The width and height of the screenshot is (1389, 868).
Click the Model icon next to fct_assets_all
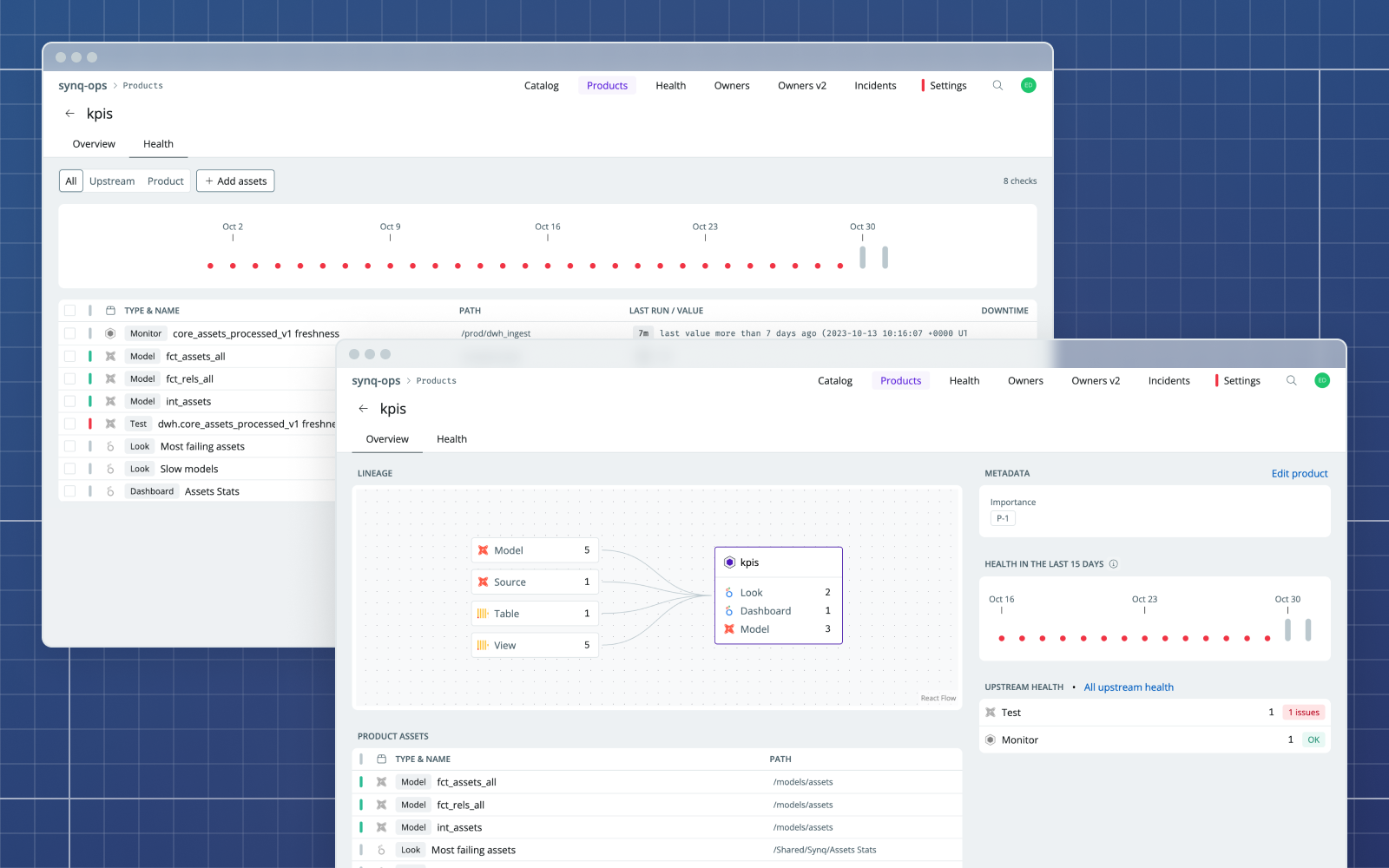(x=111, y=356)
